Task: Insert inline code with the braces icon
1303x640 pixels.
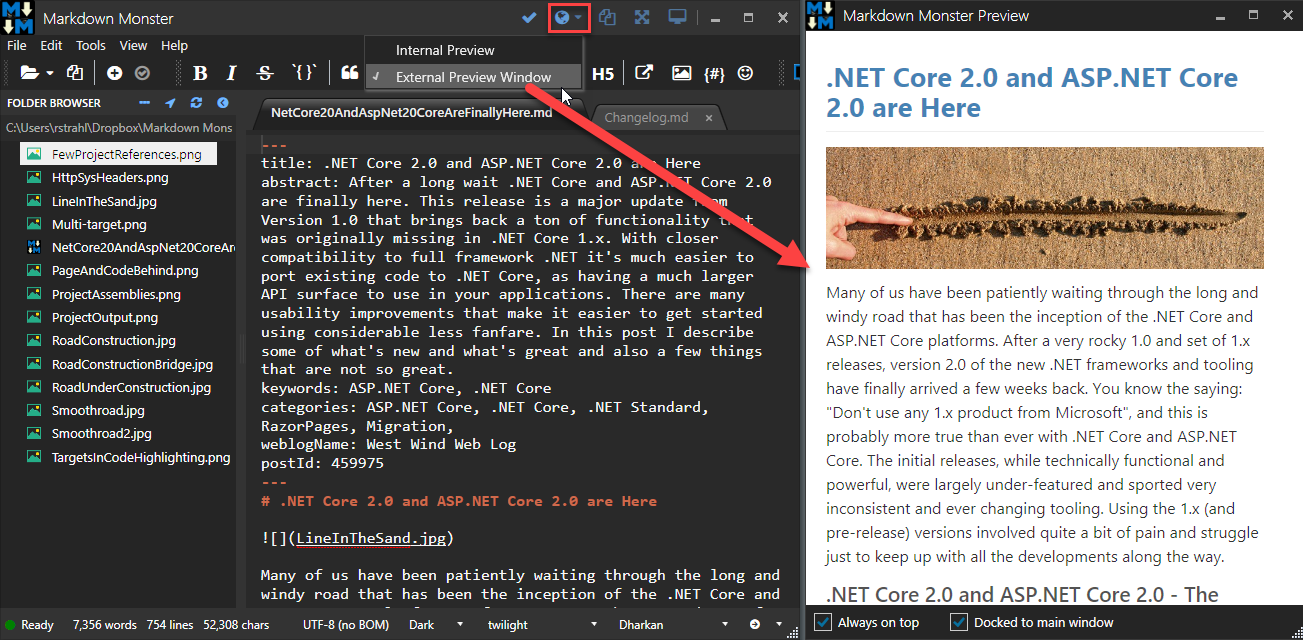Action: tap(304, 73)
